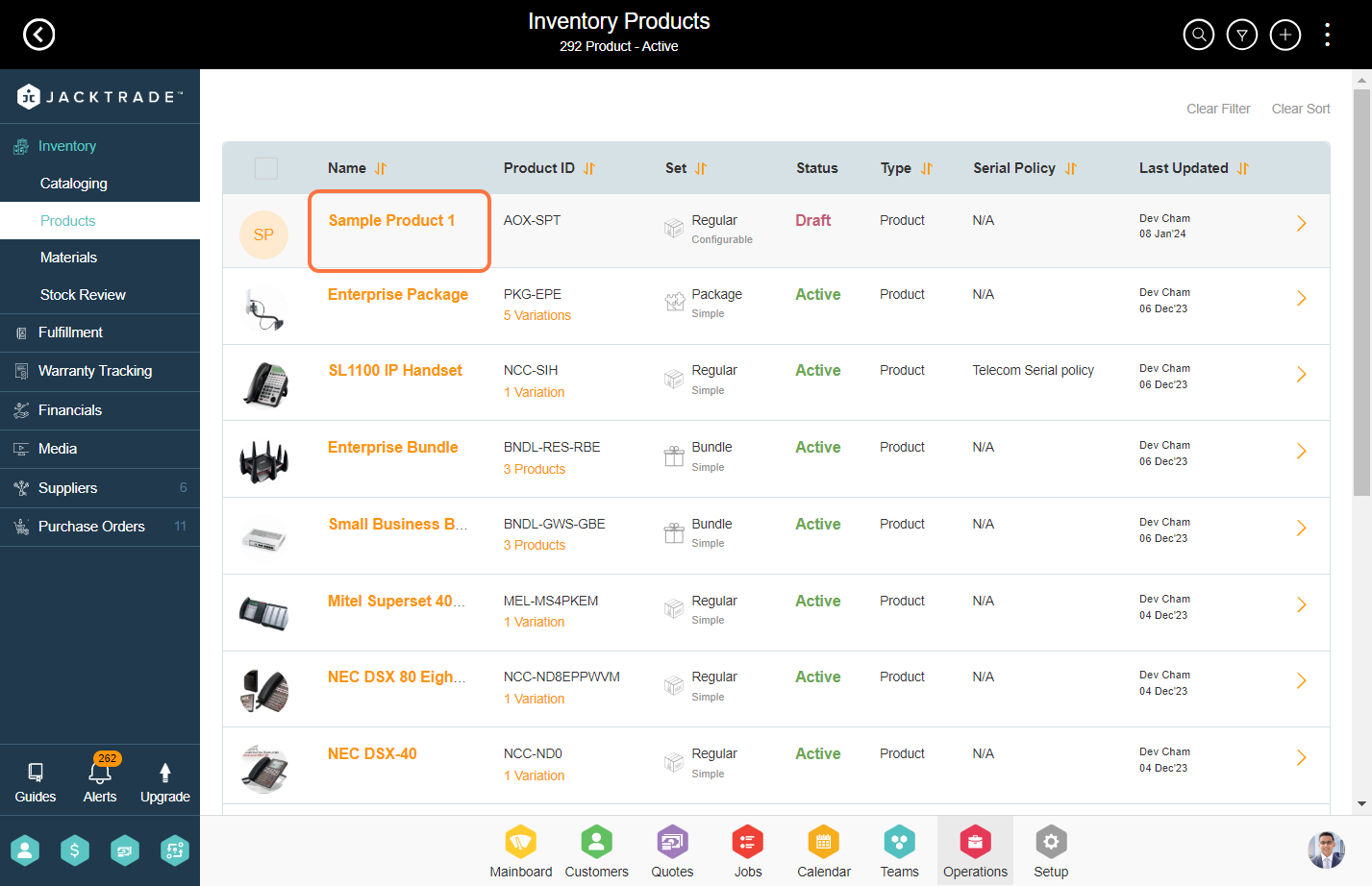Click Clear Filter
The image size is (1372, 886).
coord(1218,109)
